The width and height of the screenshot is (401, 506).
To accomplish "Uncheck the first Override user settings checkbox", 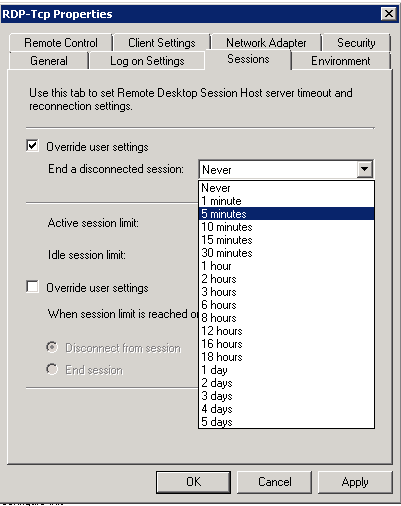I will click(32, 146).
